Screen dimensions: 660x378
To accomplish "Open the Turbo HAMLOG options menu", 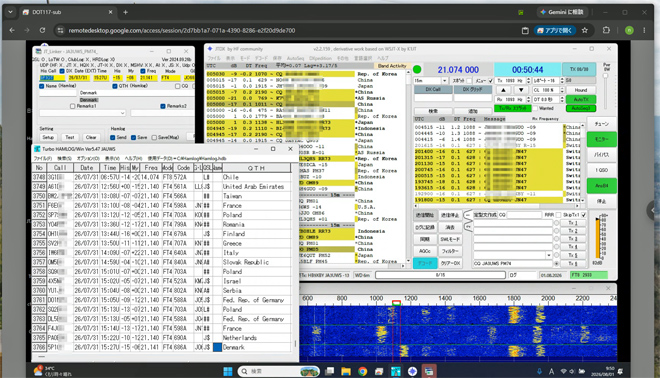I will point(88,158).
